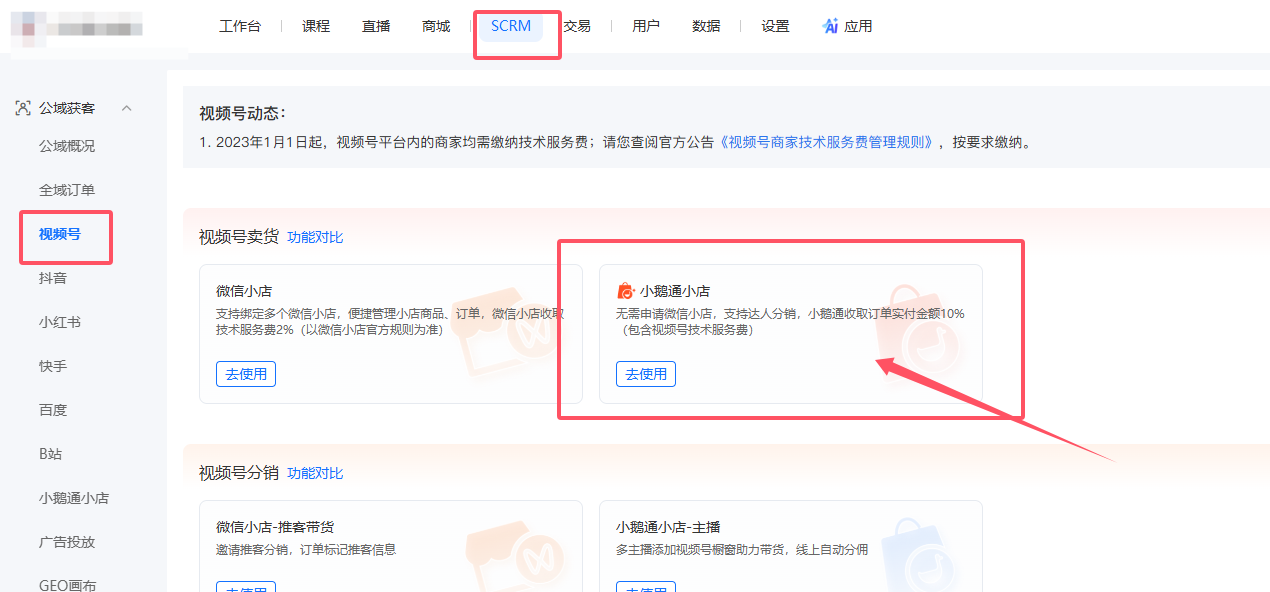Open 百度 in the sidebar
This screenshot has width=1270, height=592.
[53, 410]
